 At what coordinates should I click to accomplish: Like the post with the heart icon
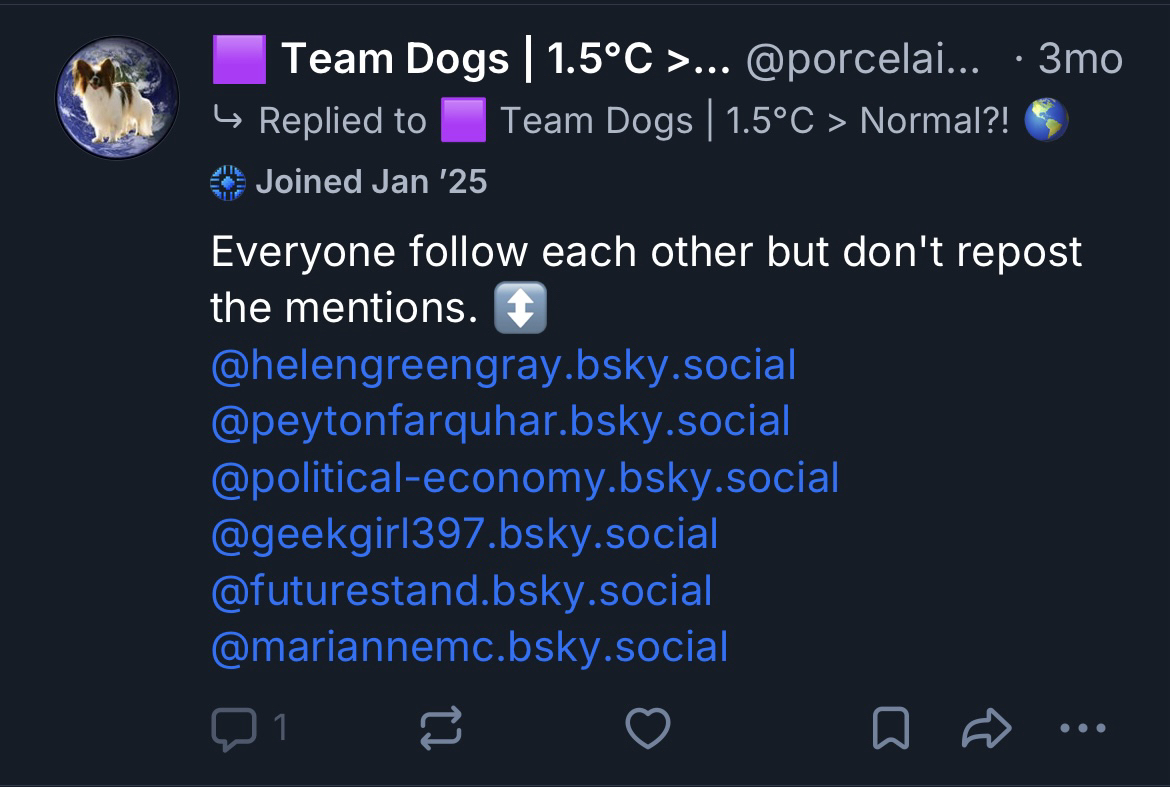click(647, 728)
